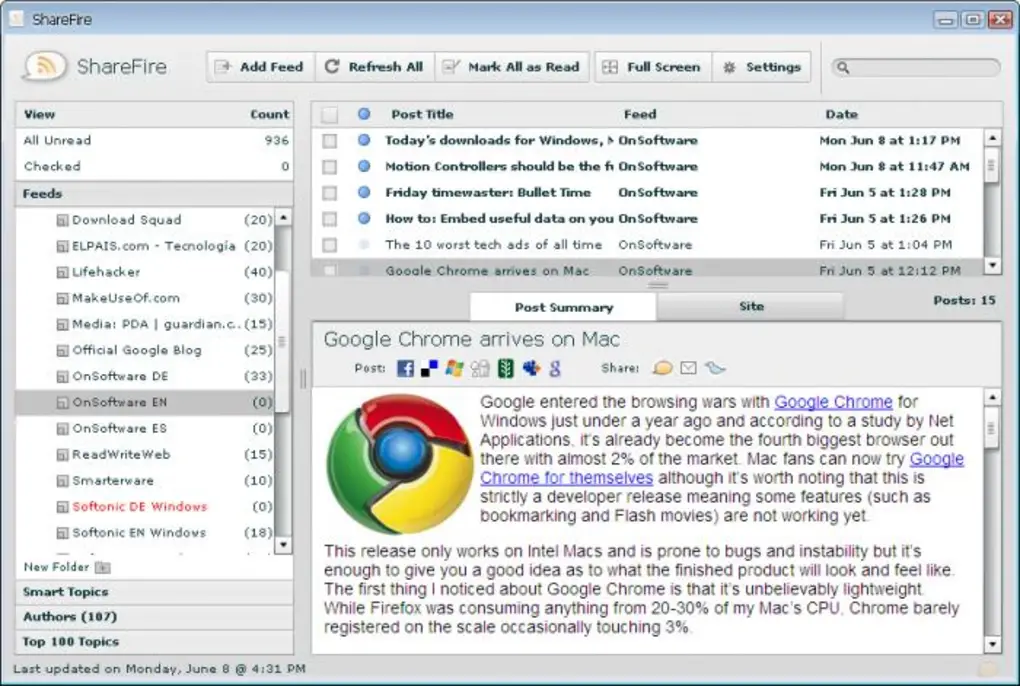Click the feeds list scroll-up arrow

tap(283, 217)
